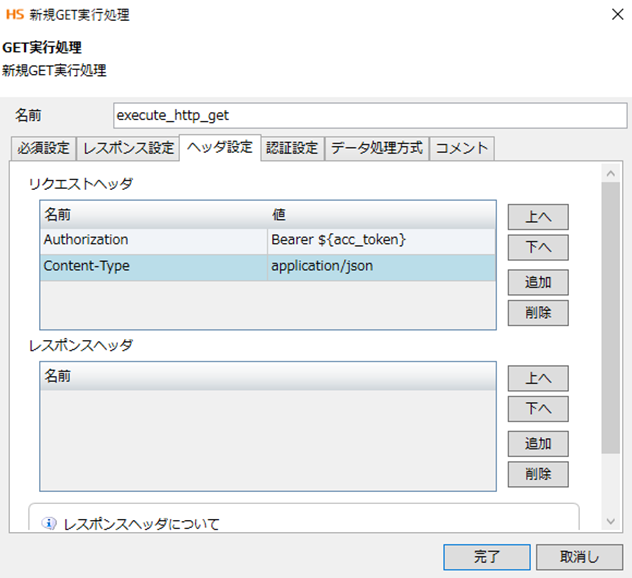Click 削除 to delete the request header
The image size is (632, 578).
coord(538,312)
